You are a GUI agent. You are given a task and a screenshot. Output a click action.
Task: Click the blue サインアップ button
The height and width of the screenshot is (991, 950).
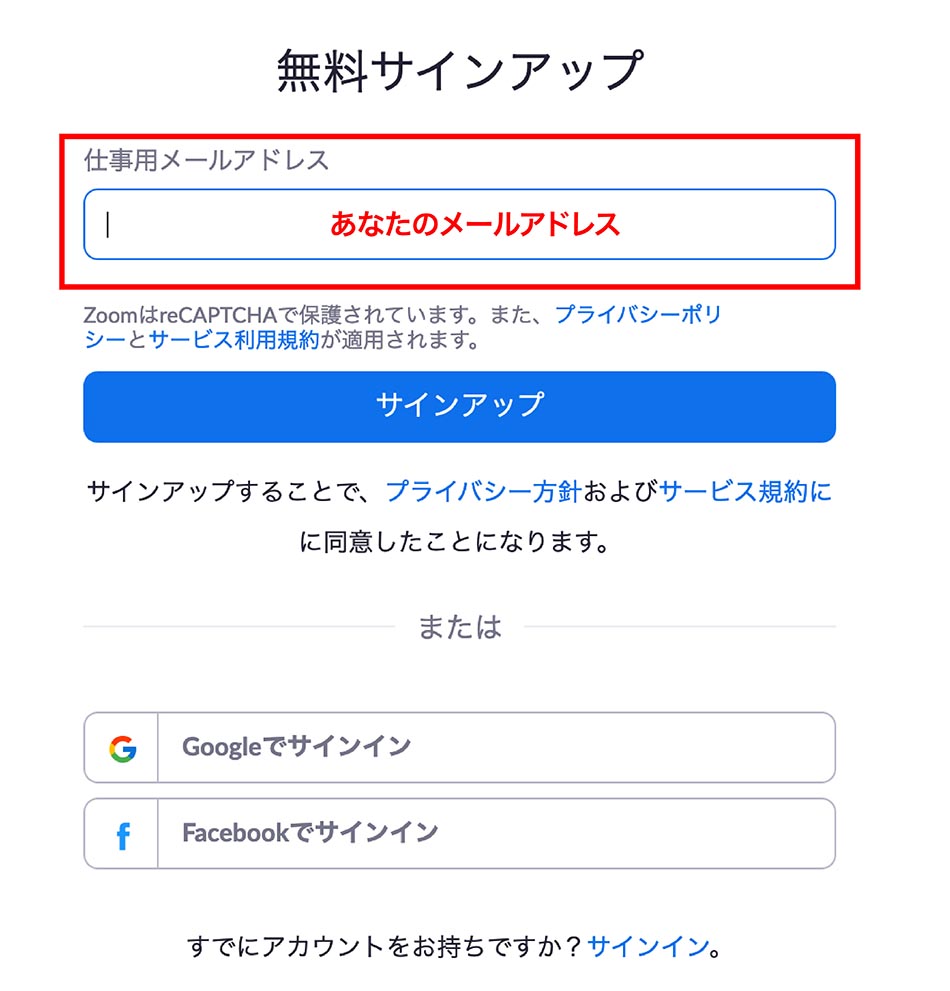pyautogui.click(x=460, y=406)
